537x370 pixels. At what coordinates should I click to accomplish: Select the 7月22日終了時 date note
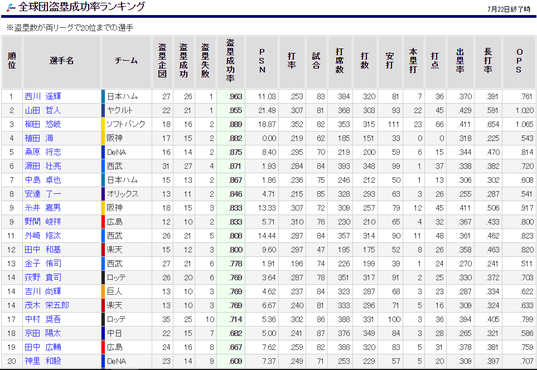click(x=509, y=10)
